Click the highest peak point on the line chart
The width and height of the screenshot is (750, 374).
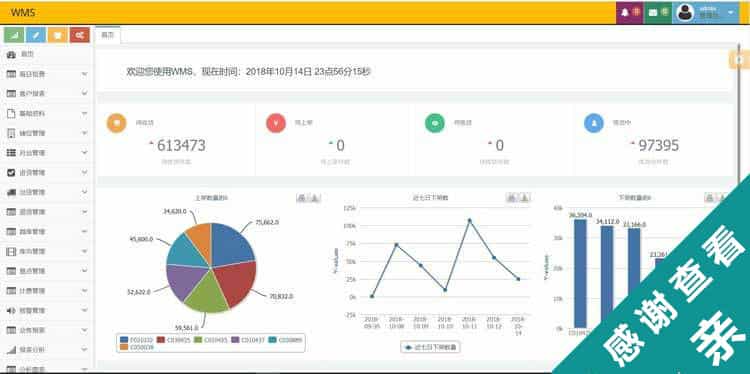(x=469, y=220)
